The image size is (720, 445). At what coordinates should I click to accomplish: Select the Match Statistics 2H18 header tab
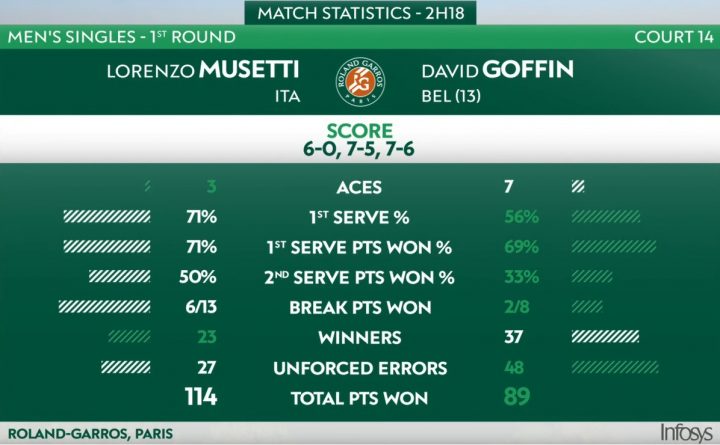click(x=360, y=13)
